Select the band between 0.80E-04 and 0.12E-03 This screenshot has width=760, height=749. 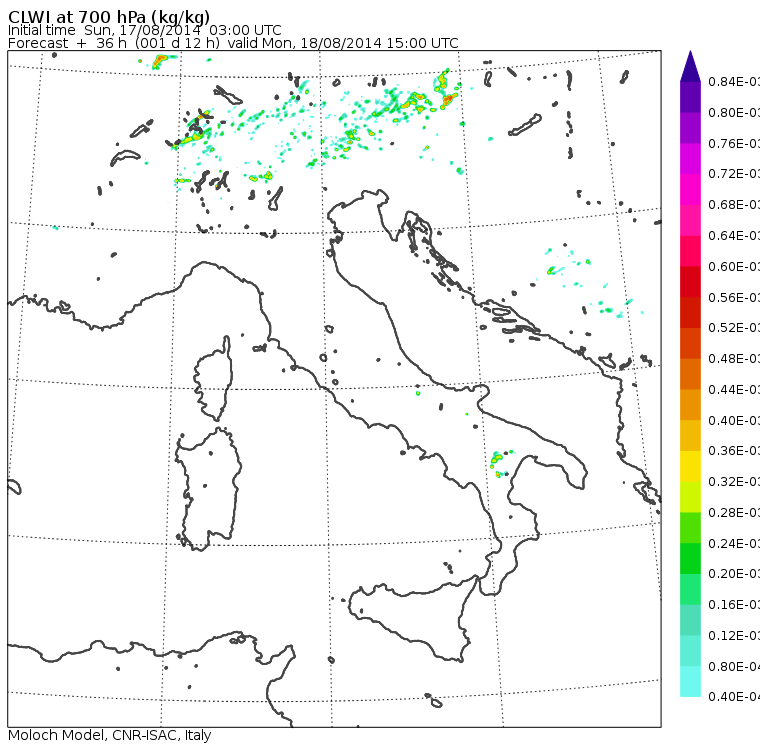(x=690, y=651)
